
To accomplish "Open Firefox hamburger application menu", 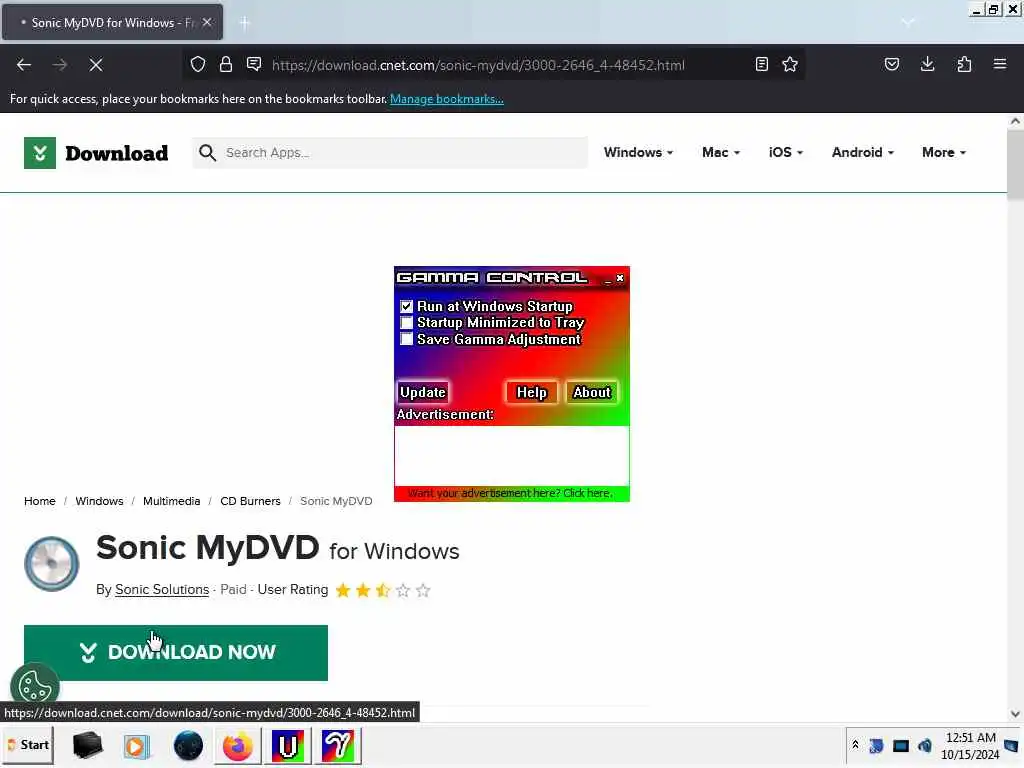I will click(x=1000, y=64).
